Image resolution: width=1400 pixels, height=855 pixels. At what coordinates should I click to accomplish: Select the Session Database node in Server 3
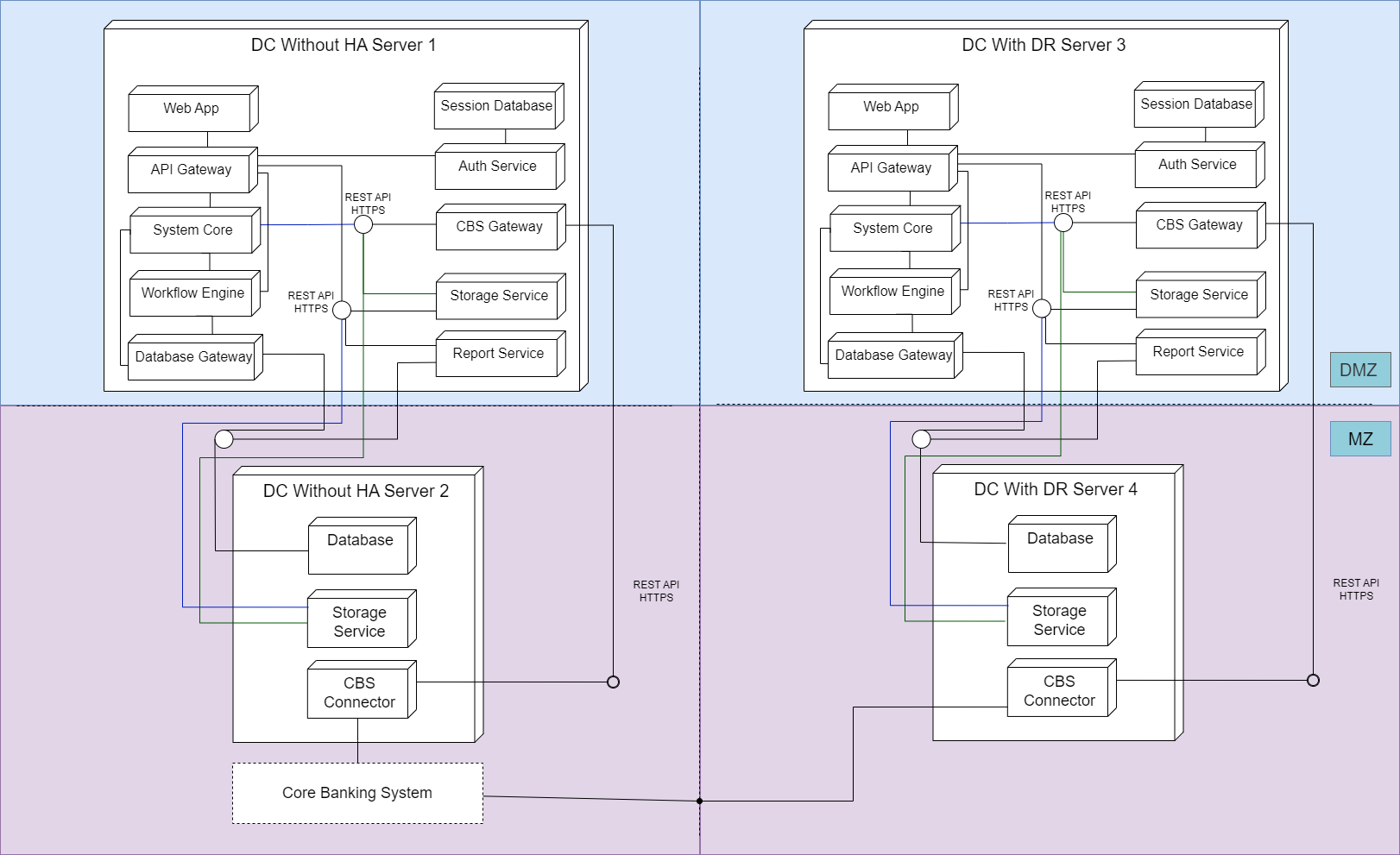pos(1199,104)
